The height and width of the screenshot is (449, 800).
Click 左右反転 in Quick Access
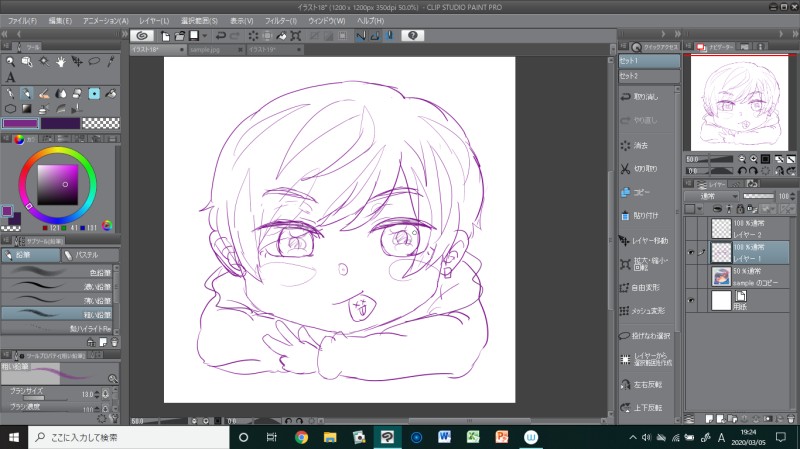646,384
